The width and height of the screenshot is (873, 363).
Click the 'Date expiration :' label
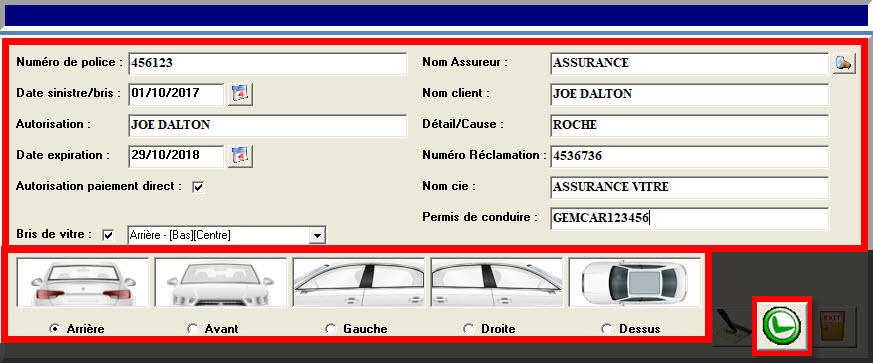coord(63,155)
